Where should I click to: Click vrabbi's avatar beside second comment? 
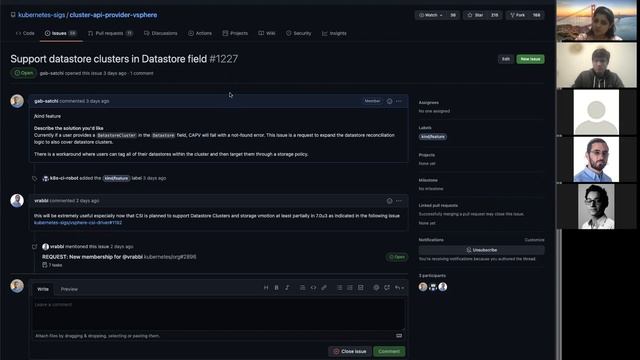pyautogui.click(x=17, y=200)
